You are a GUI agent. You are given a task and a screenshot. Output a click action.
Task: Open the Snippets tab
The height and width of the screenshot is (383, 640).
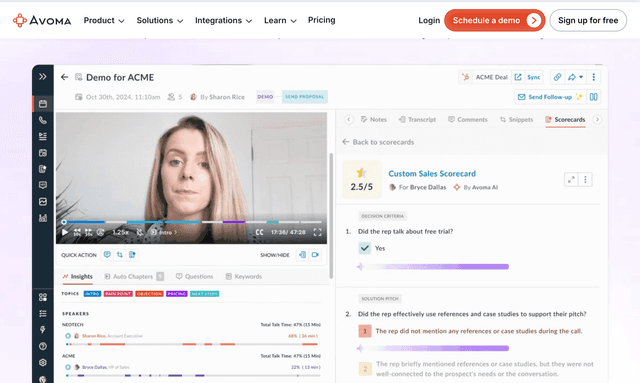coord(516,119)
